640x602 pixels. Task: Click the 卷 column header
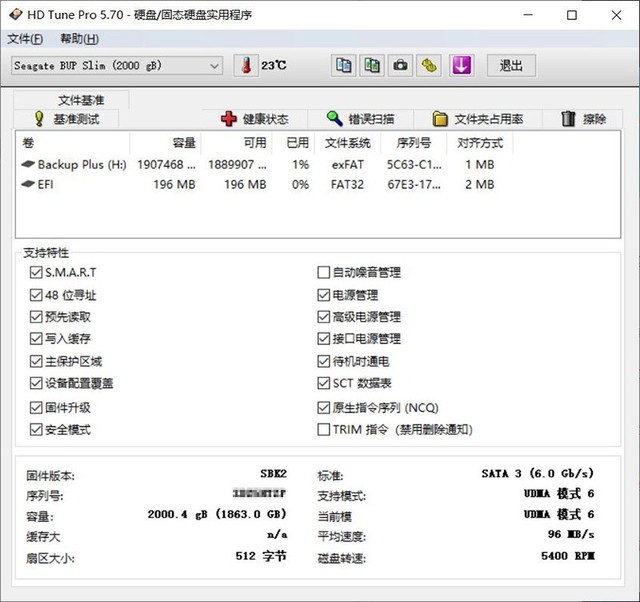(x=73, y=143)
